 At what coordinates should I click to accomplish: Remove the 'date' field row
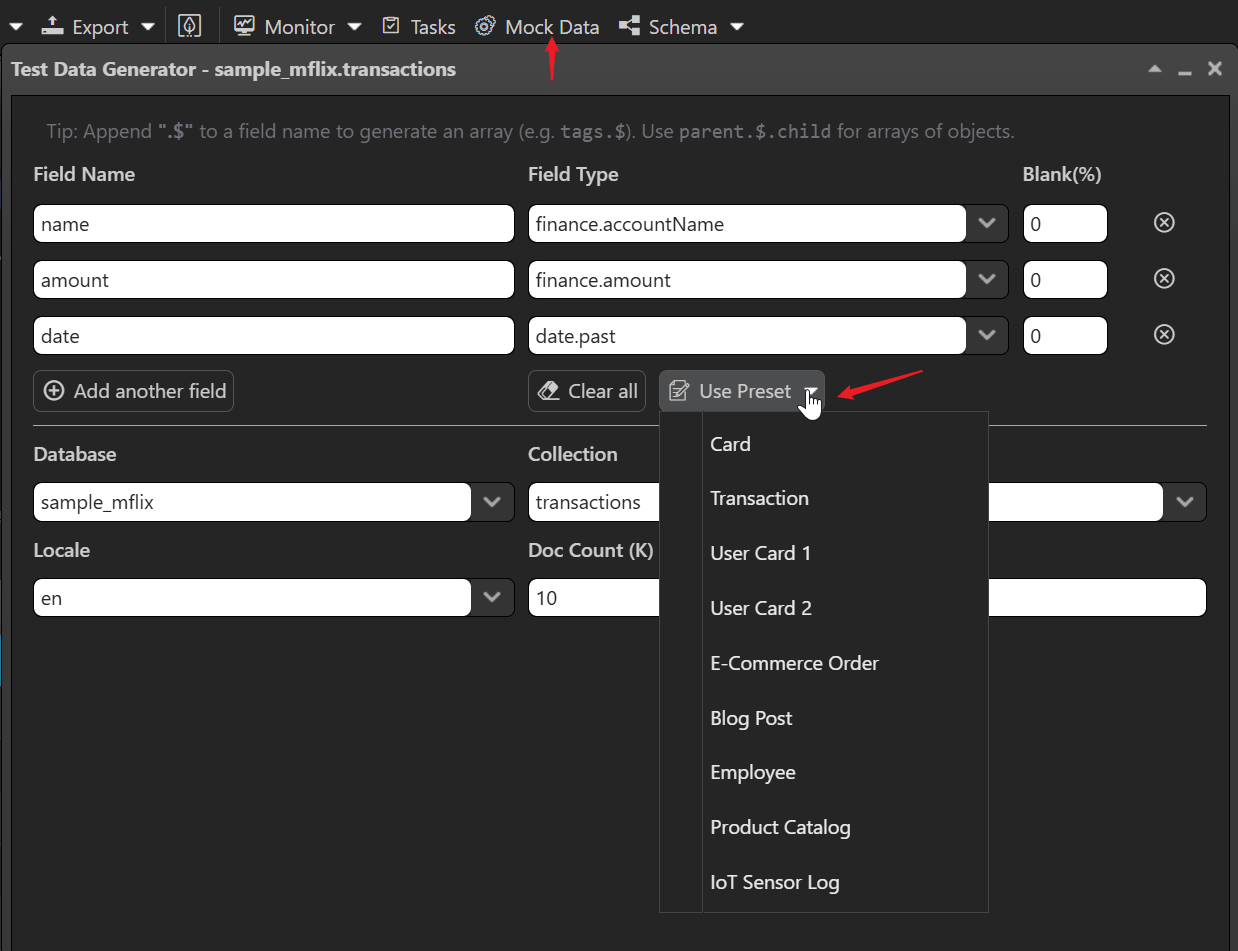click(x=1164, y=335)
